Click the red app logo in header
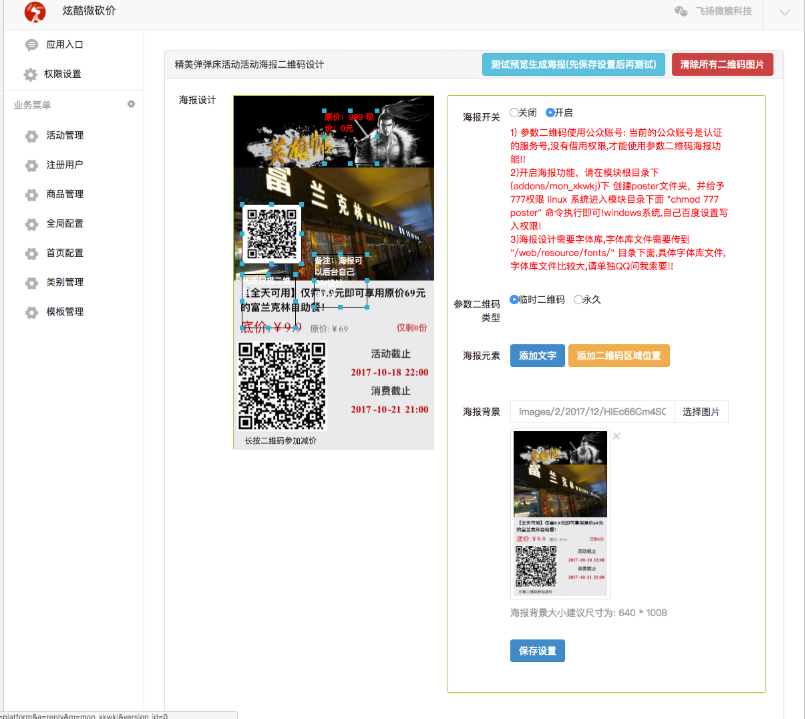 35,12
